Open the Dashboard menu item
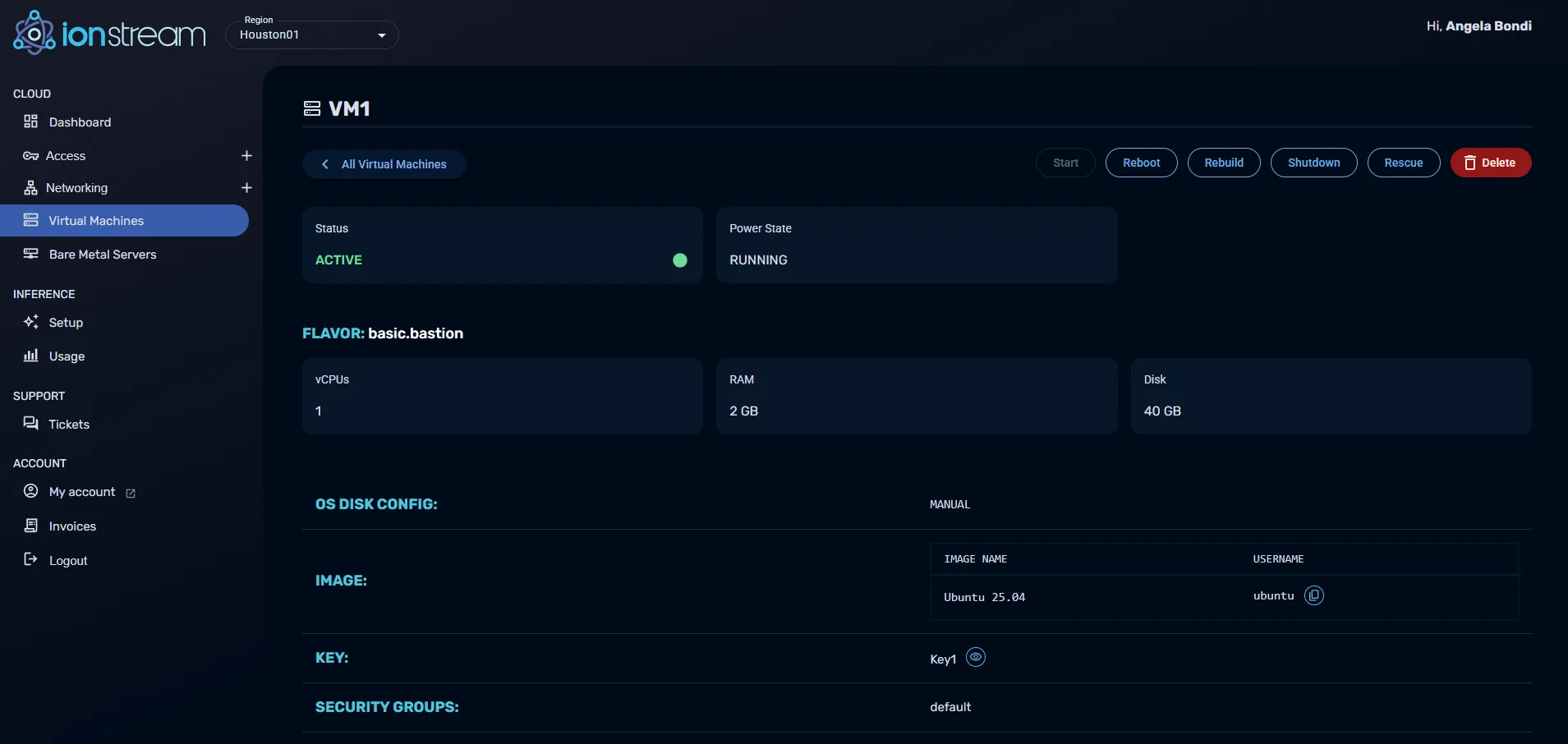Viewport: 1568px width, 744px height. tap(80, 122)
